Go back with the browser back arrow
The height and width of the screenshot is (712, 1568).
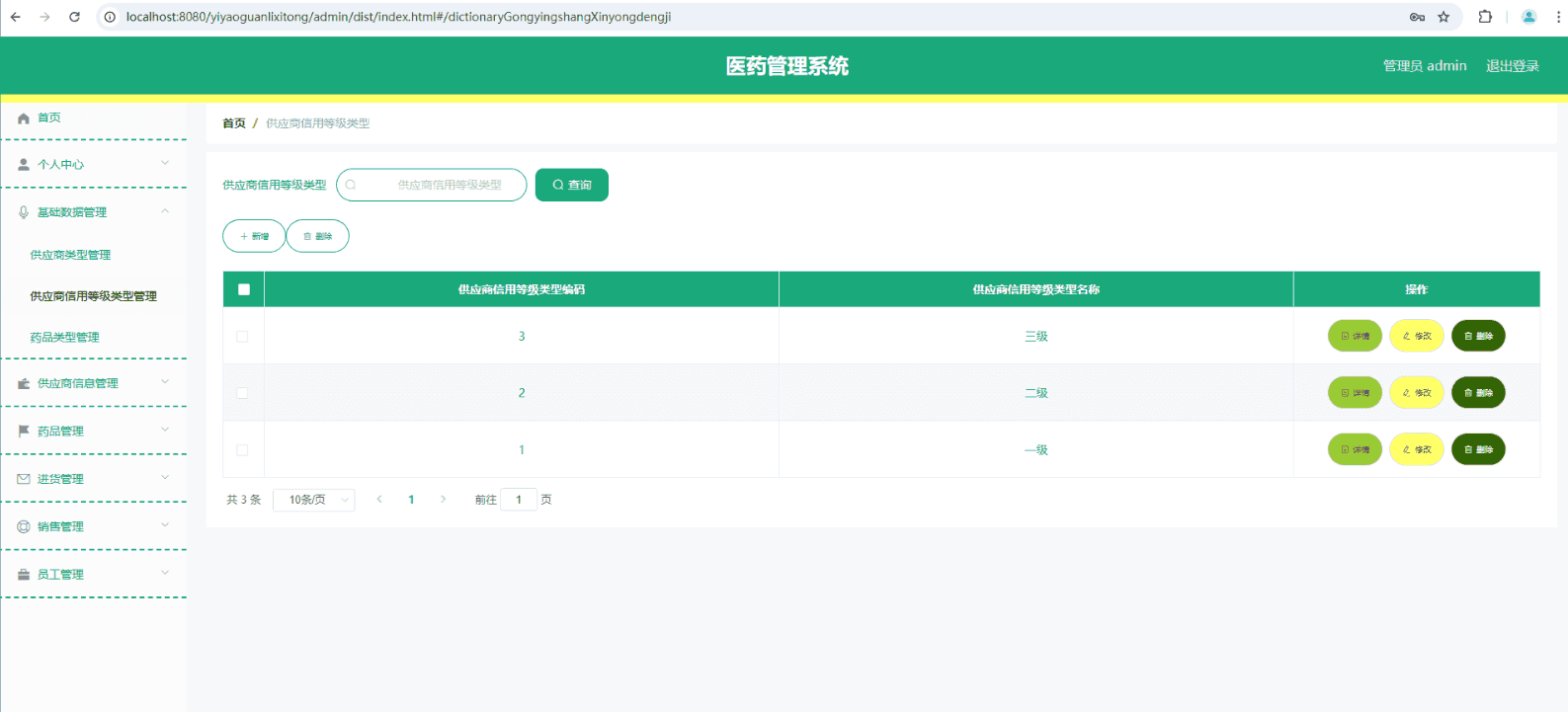pos(16,17)
